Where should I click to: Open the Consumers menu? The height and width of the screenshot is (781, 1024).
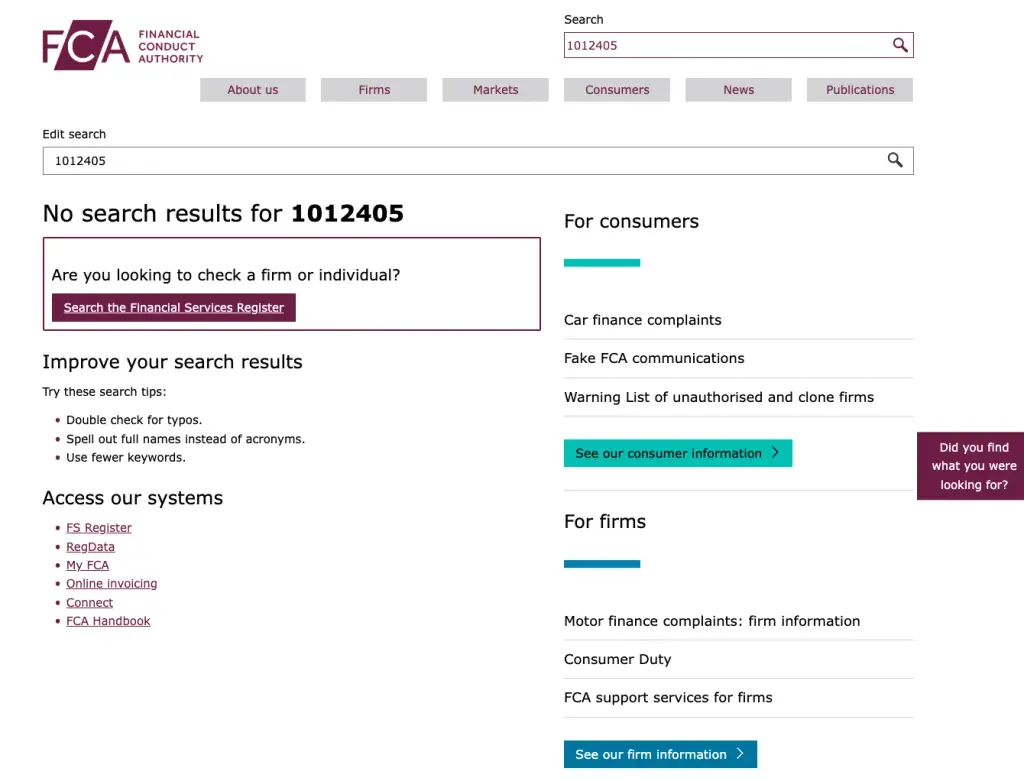(x=617, y=90)
